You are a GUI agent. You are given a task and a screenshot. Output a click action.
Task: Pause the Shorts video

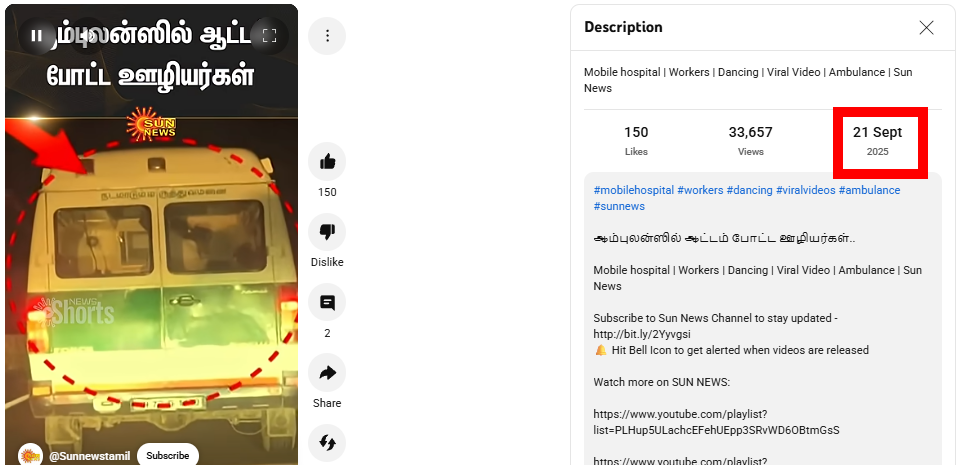pyautogui.click(x=37, y=36)
